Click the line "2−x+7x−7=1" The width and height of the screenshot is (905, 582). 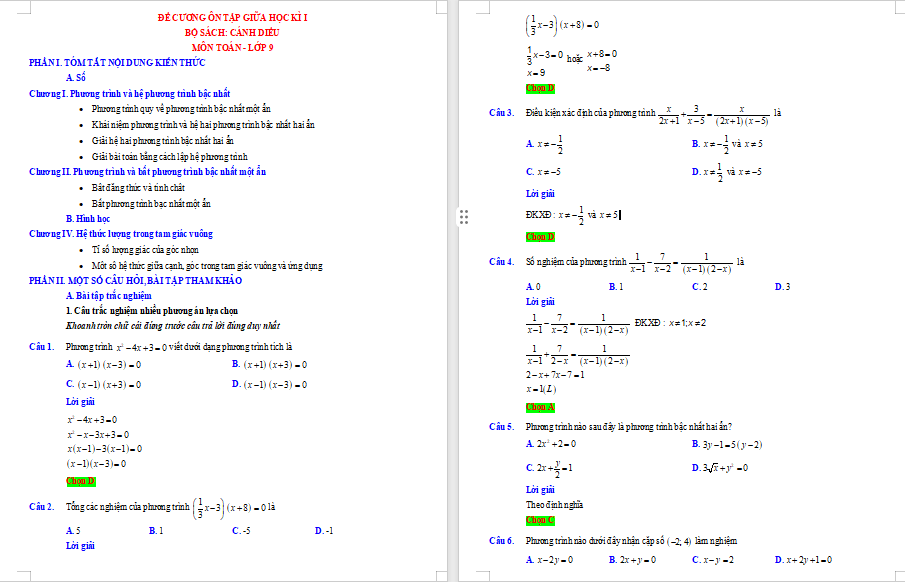coord(555,375)
